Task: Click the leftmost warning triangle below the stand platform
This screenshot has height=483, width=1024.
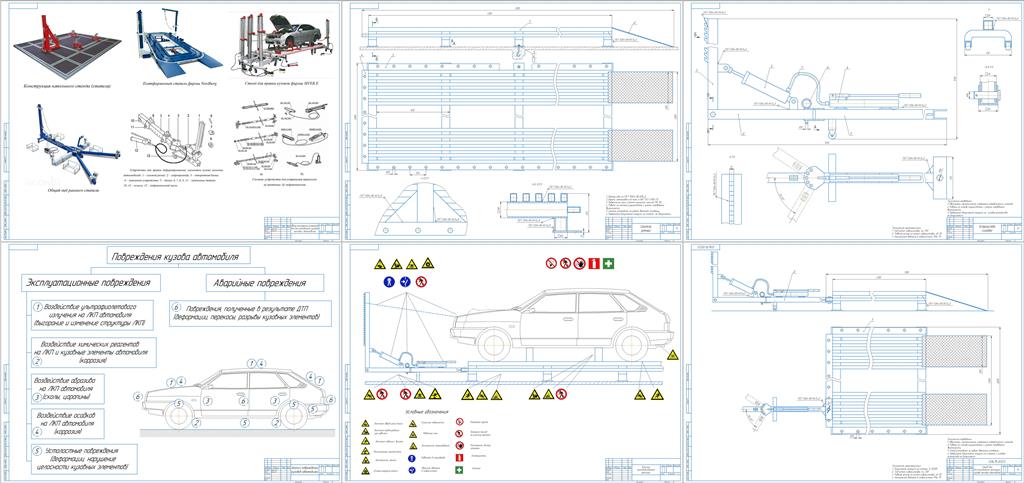Action: (x=370, y=394)
